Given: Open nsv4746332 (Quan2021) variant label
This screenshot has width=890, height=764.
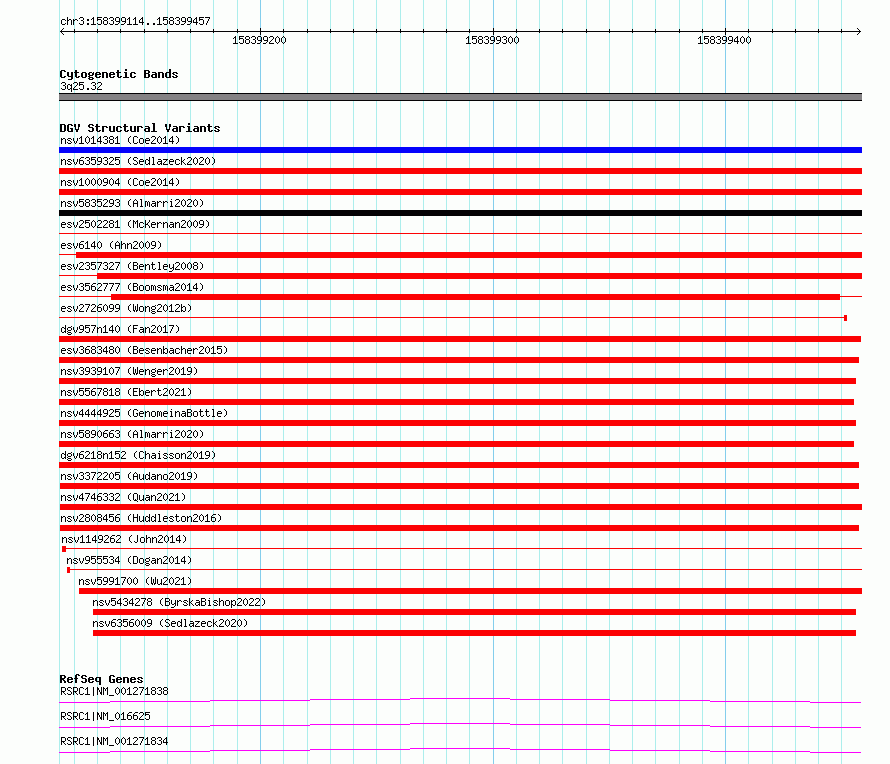Looking at the screenshot, I should click(123, 497).
